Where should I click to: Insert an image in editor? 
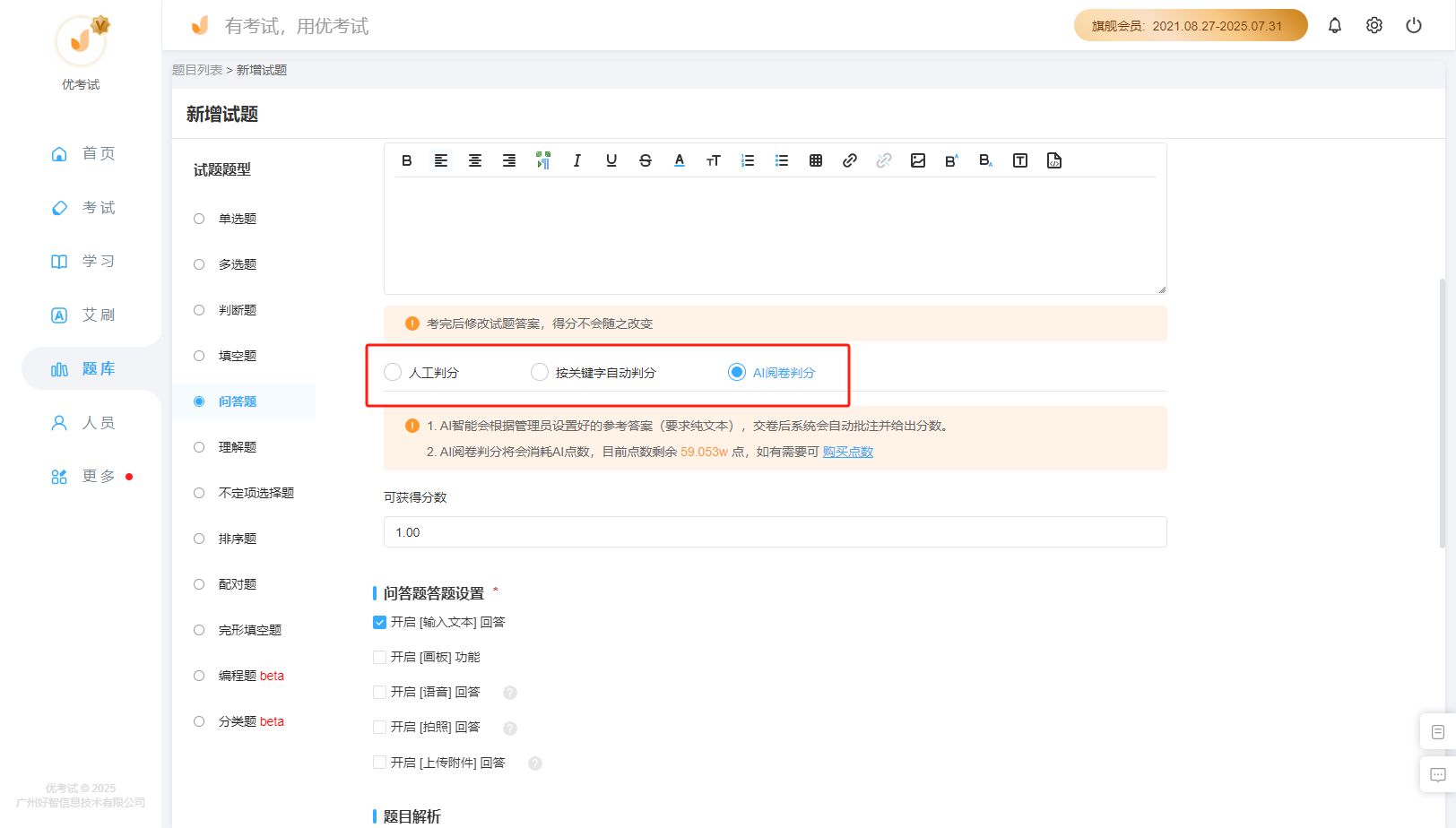point(918,160)
